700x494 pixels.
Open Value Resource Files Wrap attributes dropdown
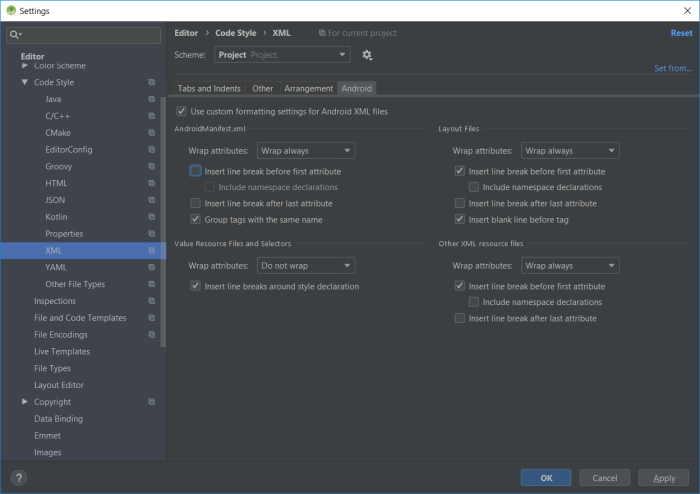point(306,266)
